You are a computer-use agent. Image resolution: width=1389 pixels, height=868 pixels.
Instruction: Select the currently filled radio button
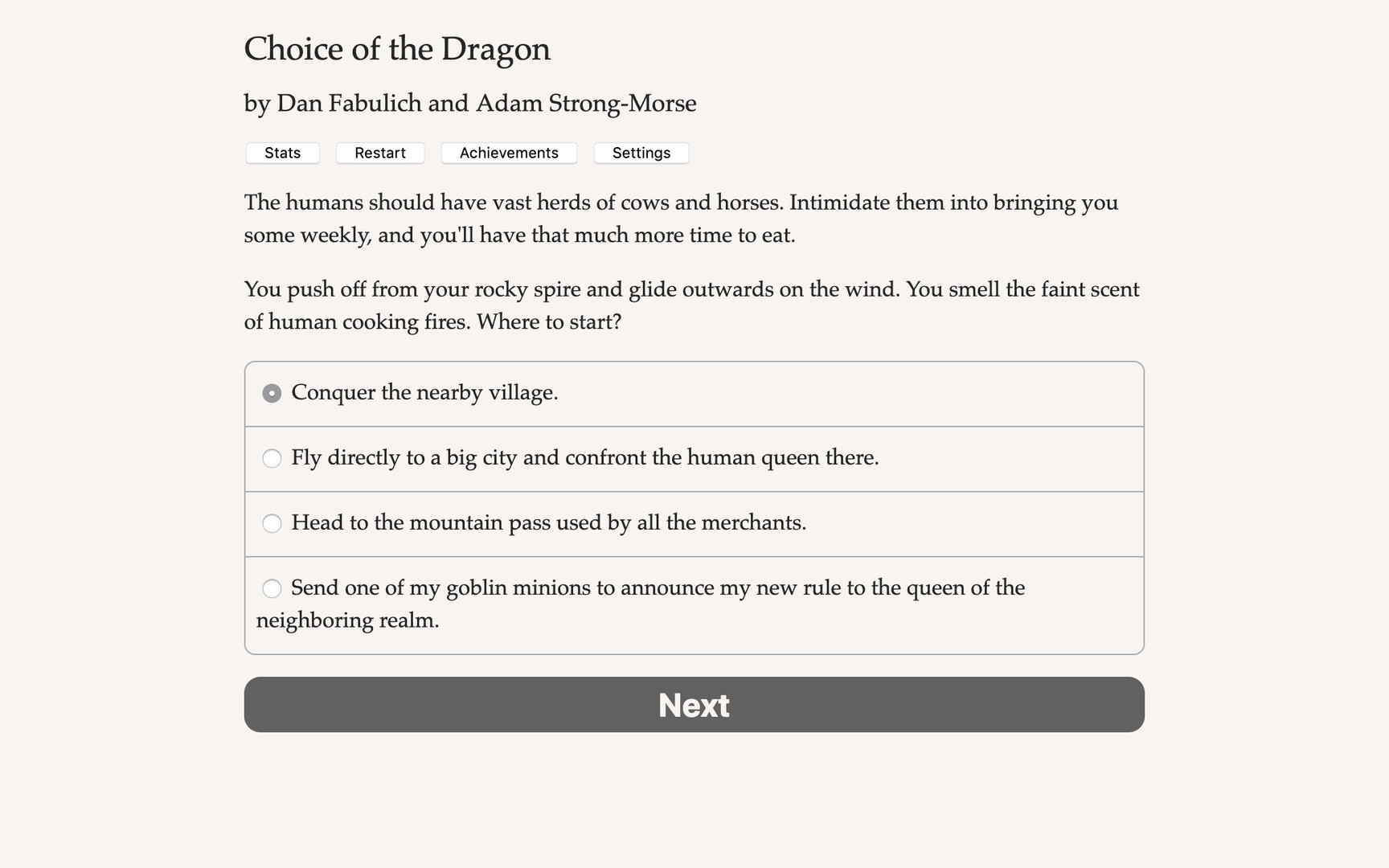coord(272,393)
